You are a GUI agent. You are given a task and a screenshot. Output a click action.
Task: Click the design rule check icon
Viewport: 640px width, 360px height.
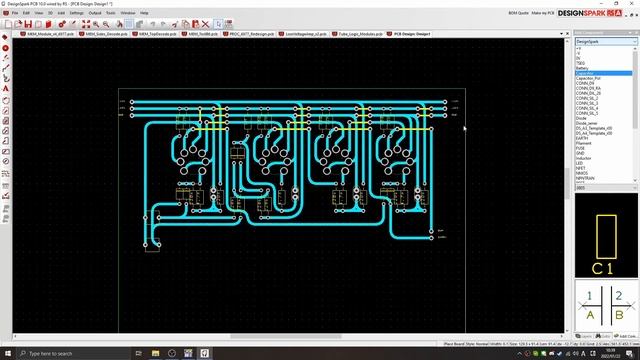pyautogui.click(x=5, y=196)
